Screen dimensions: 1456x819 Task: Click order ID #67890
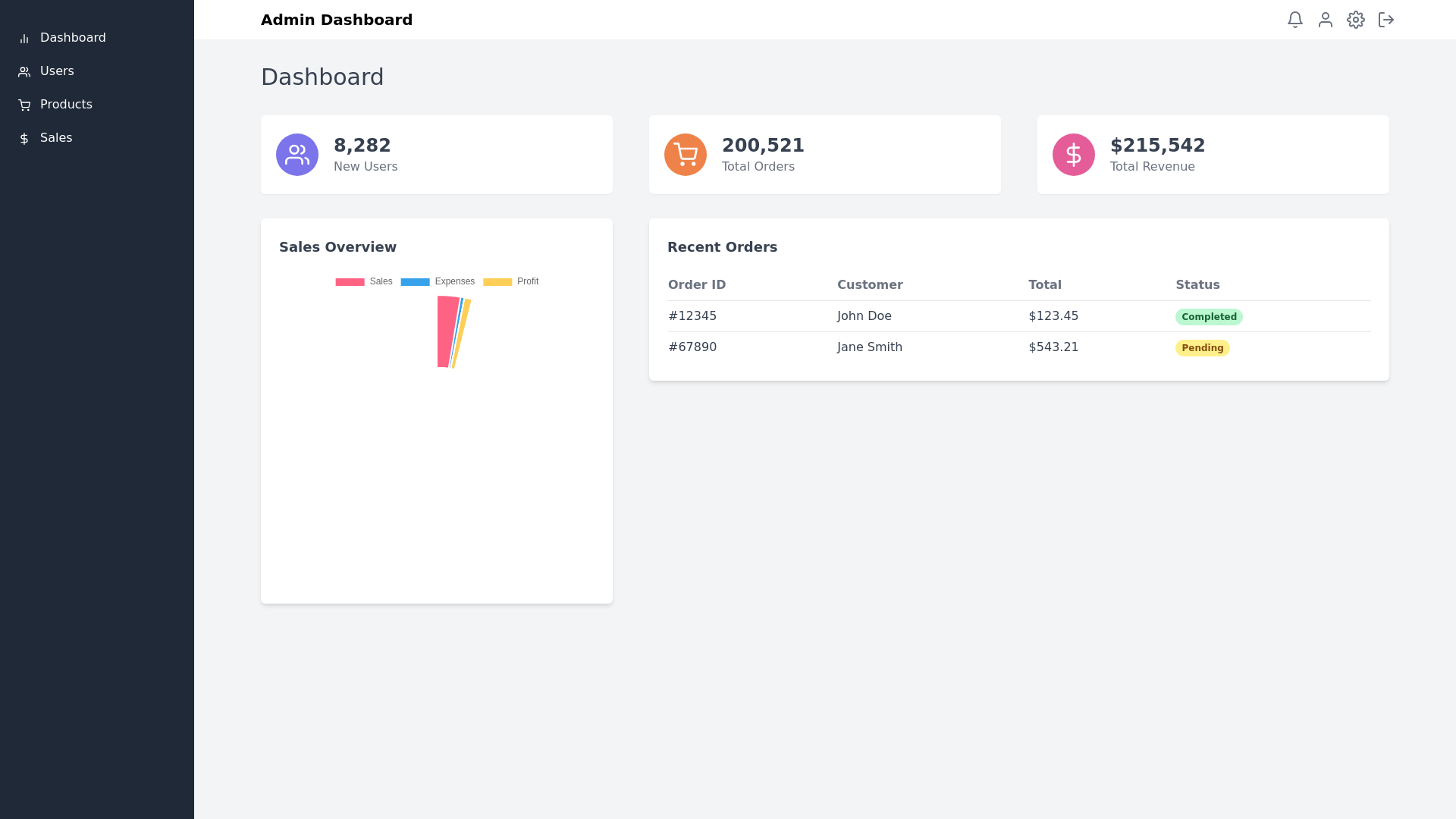[x=692, y=347]
